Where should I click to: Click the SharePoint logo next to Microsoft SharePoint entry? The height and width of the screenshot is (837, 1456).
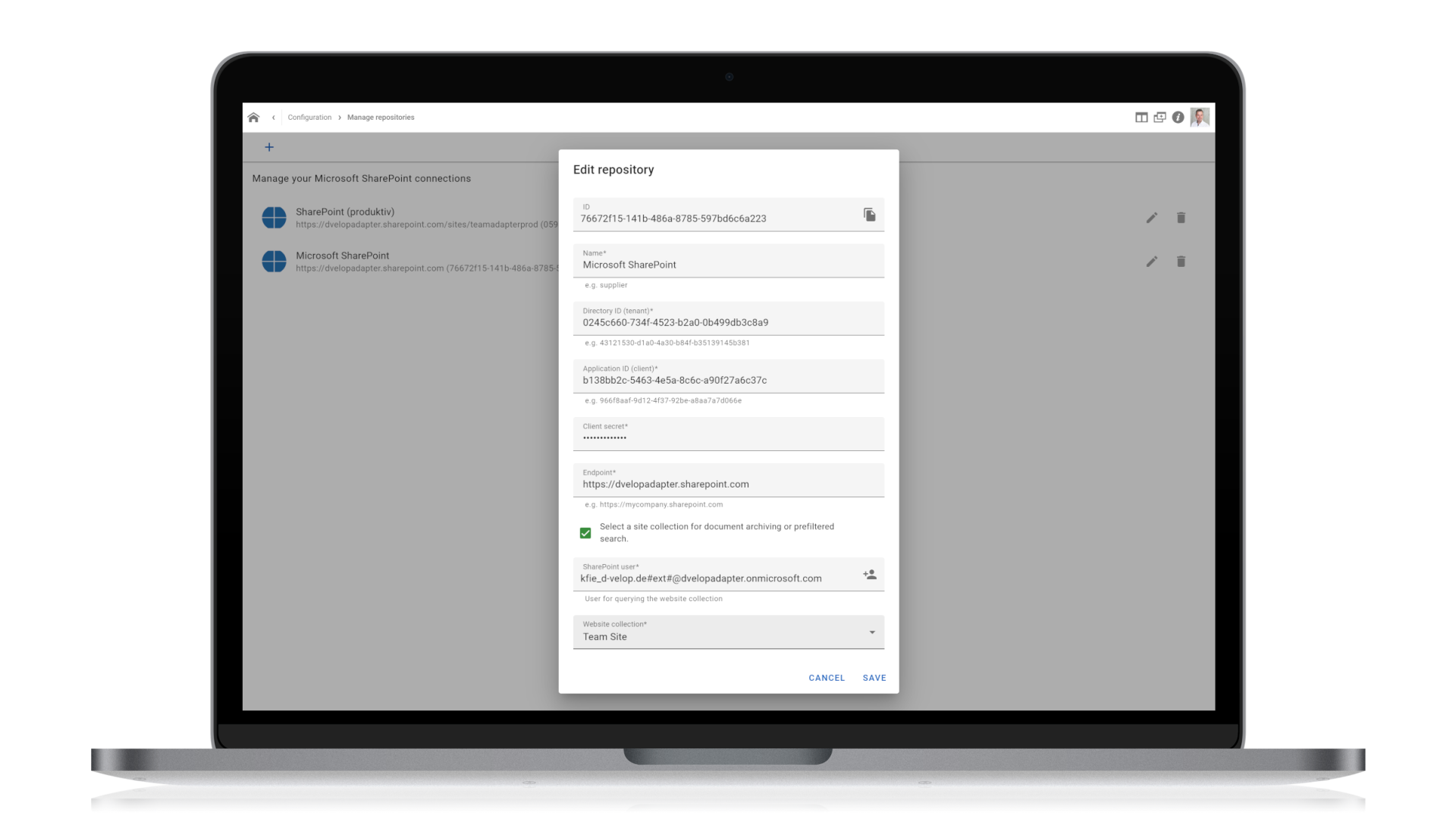pyautogui.click(x=274, y=261)
